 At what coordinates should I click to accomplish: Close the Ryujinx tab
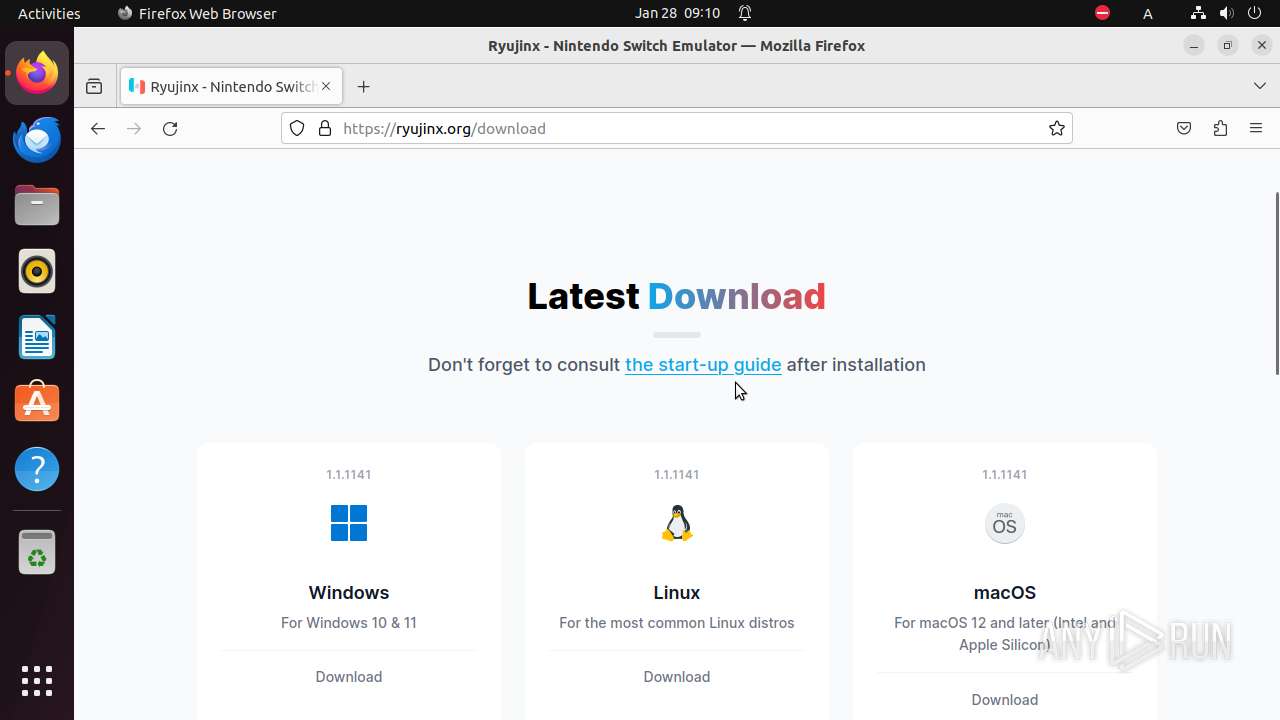point(326,87)
